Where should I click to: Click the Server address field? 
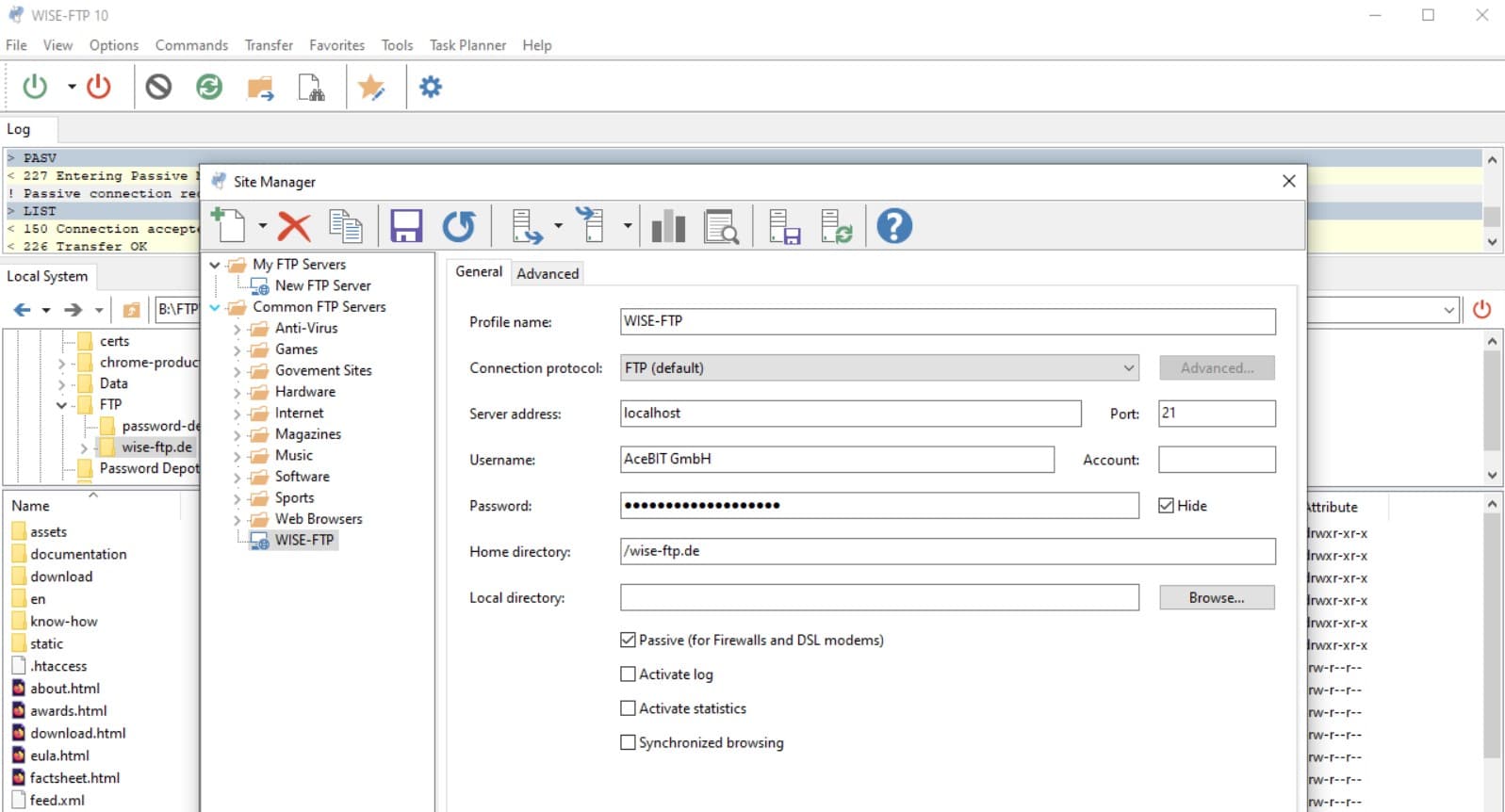(x=851, y=413)
